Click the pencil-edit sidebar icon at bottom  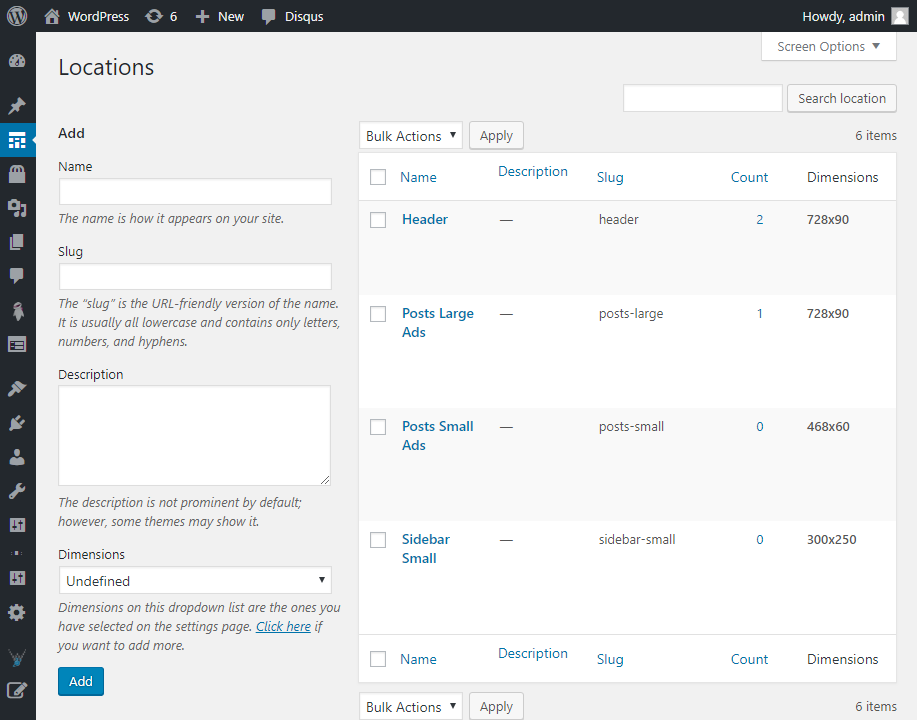click(17, 690)
